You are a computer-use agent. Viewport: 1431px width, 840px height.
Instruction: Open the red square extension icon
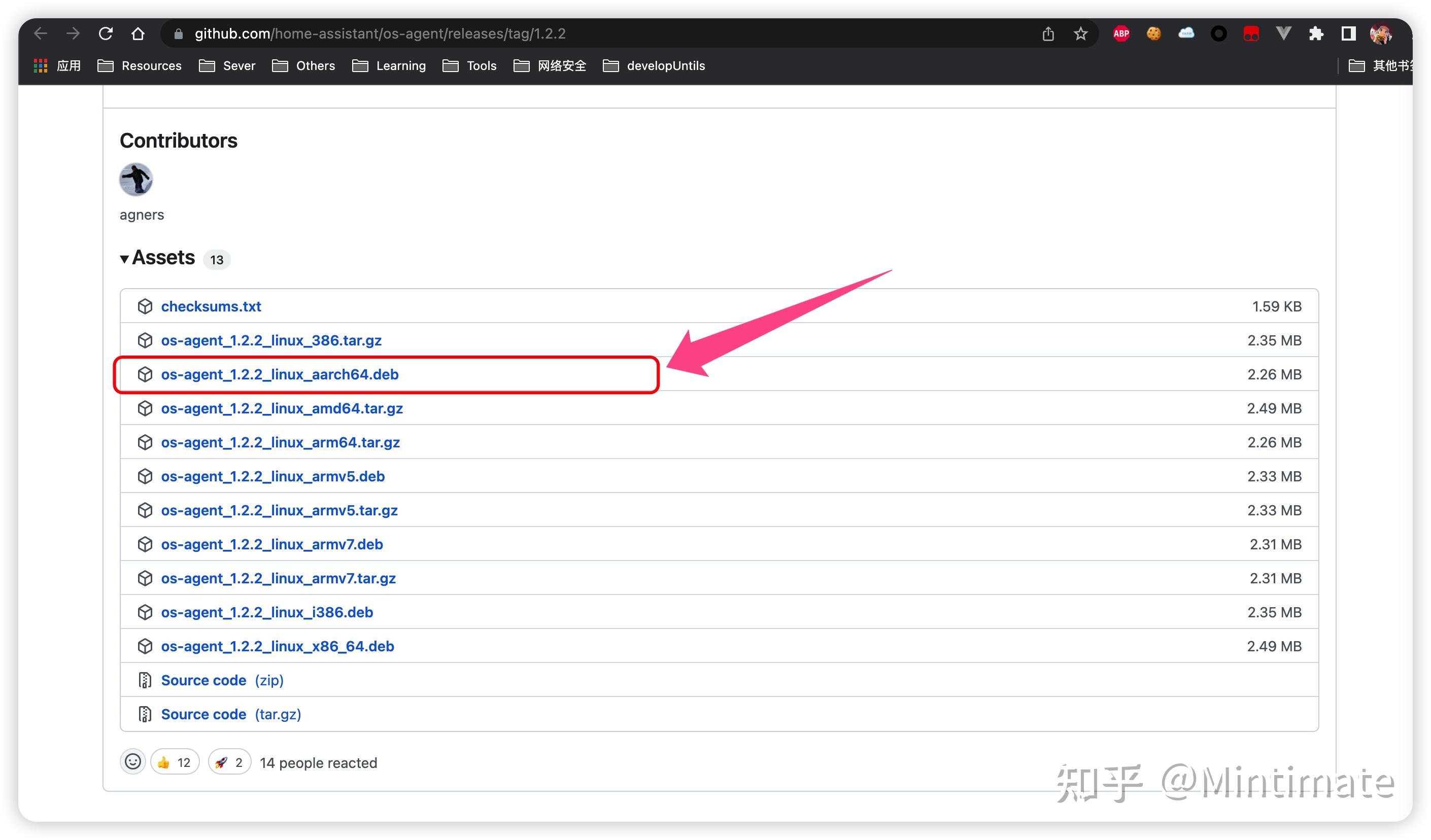click(x=1251, y=34)
